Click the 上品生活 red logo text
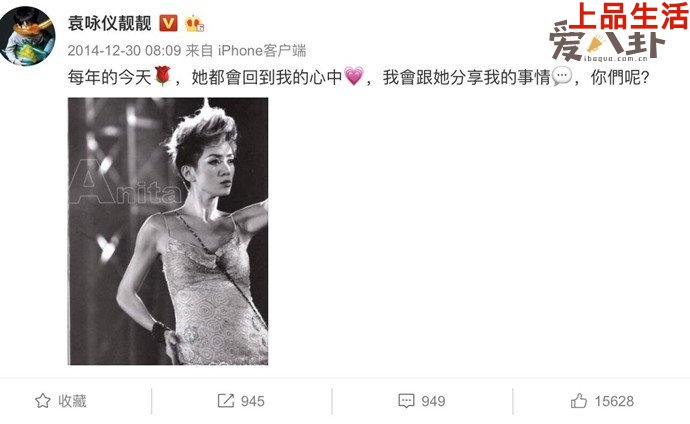The image size is (690, 424). (630, 16)
